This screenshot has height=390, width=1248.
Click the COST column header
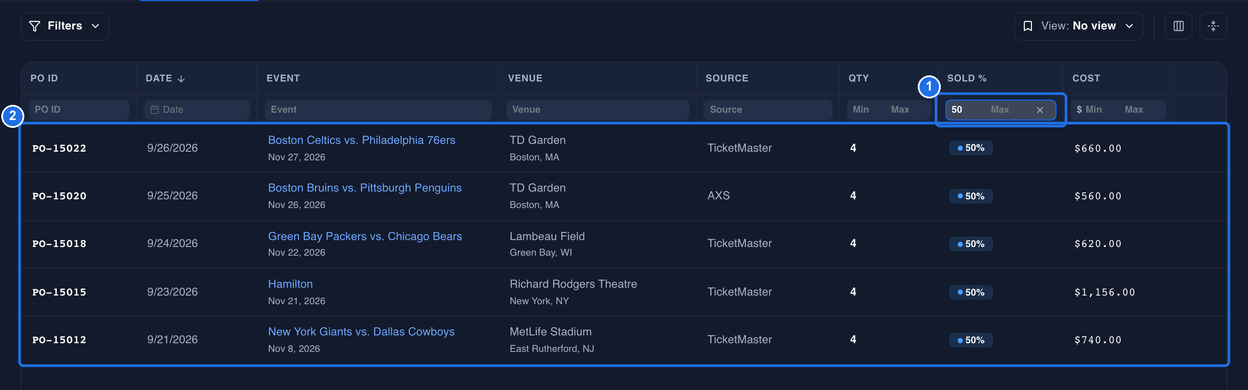pyautogui.click(x=1086, y=78)
